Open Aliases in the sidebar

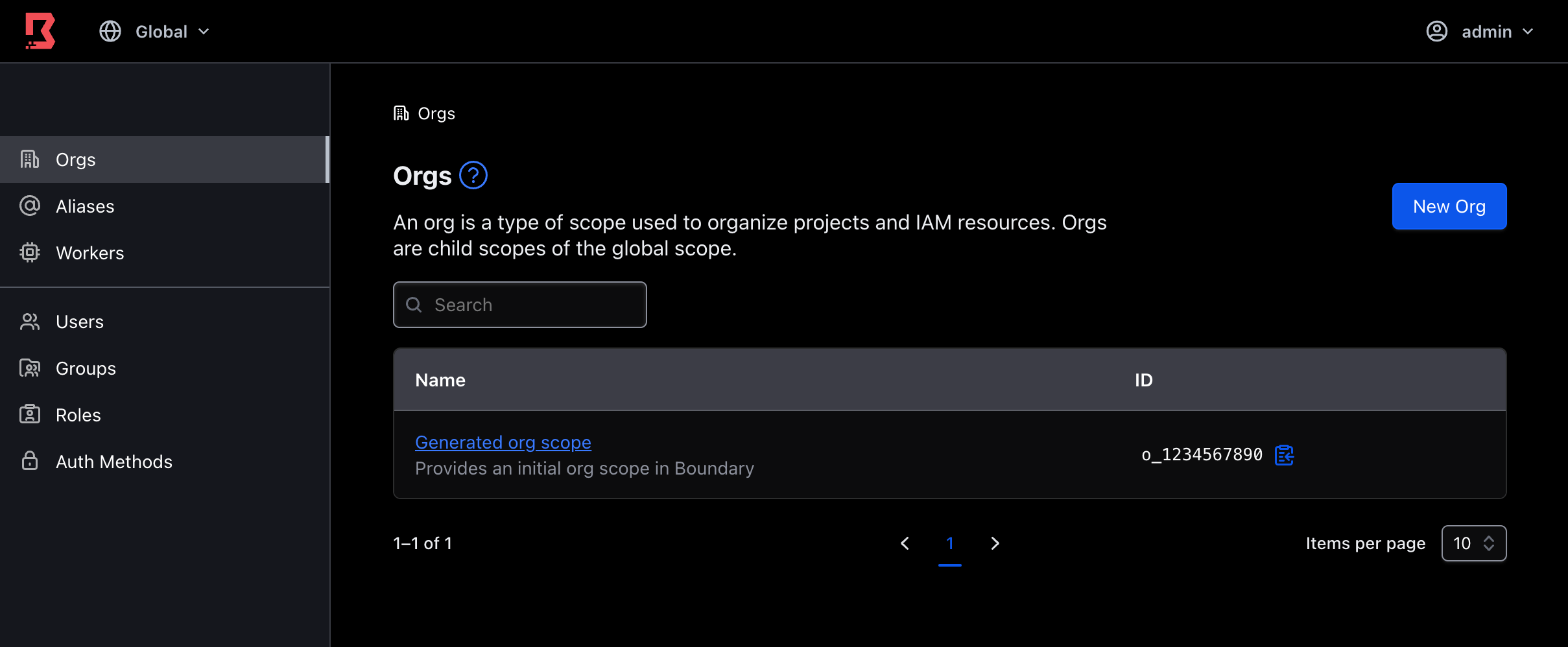[165, 206]
